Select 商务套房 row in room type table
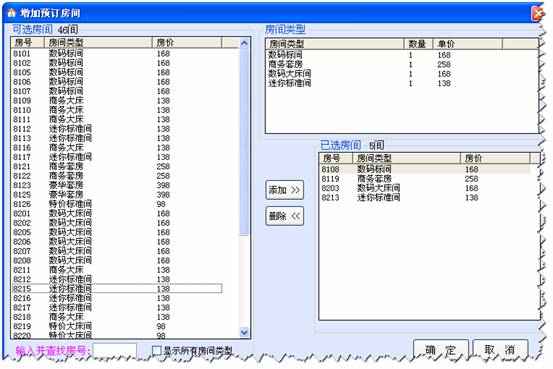553x369 pixels. tap(402, 64)
